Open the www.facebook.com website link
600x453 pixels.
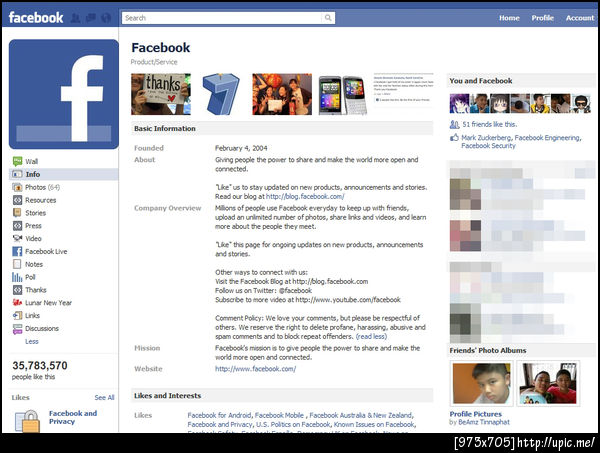coord(255,369)
